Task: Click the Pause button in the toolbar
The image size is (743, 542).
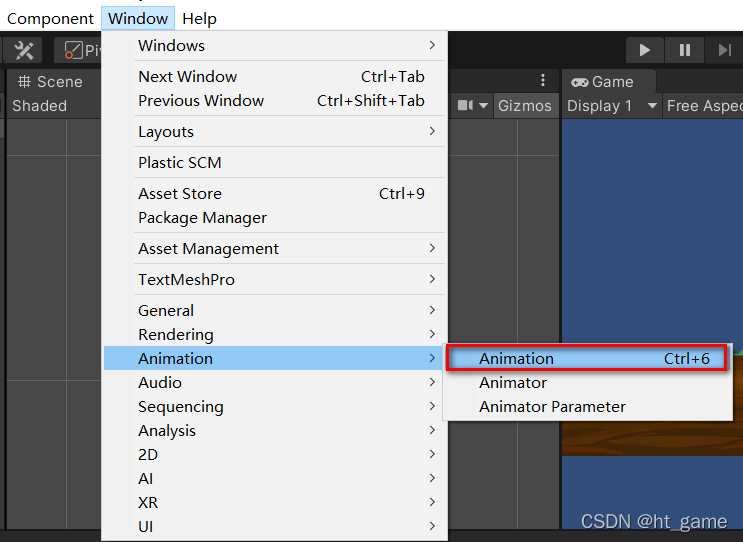Action: pos(685,50)
